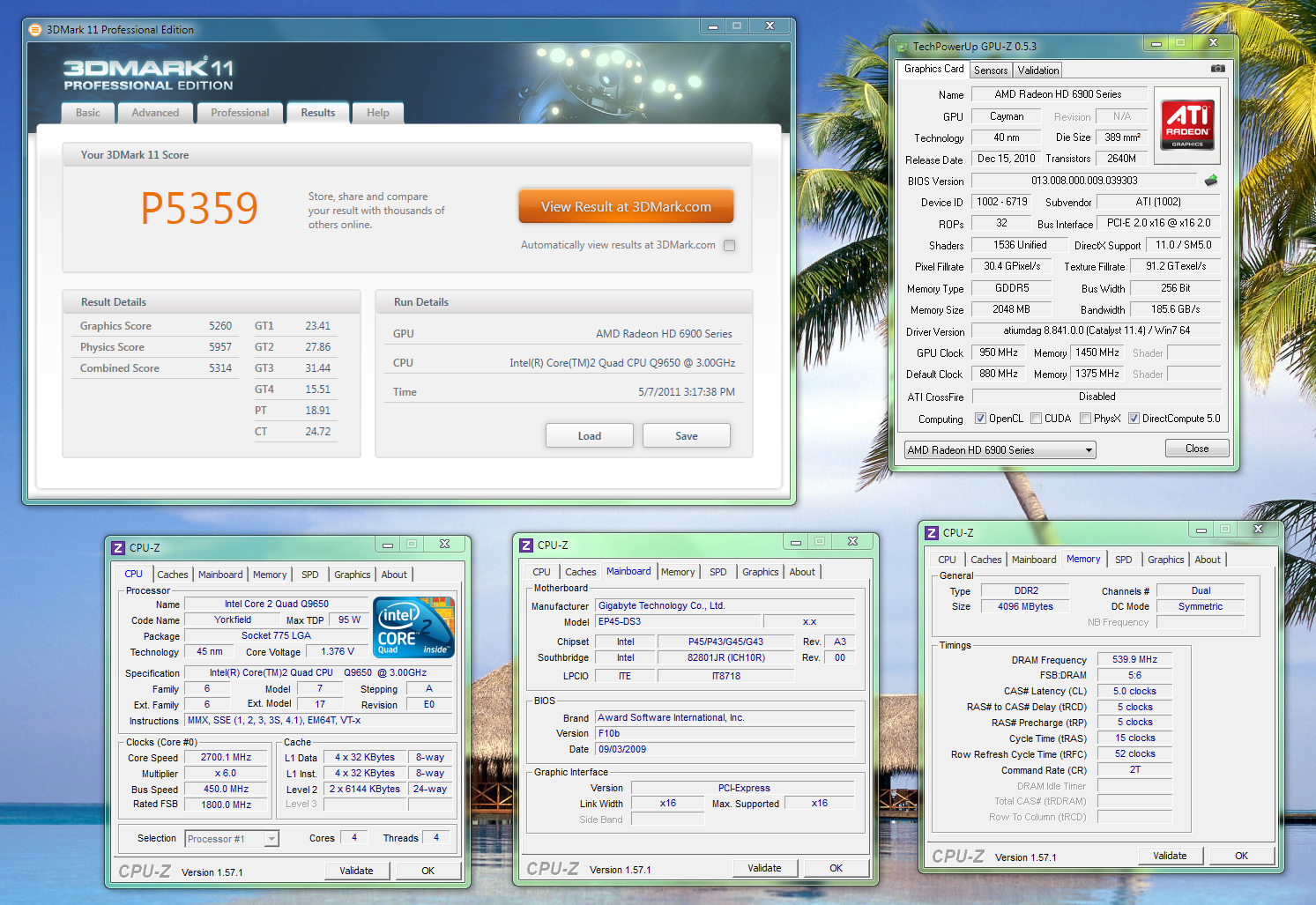This screenshot has height=905, width=1316.
Task: Open About tab in the CPU-Z CPU window
Action: coord(394,575)
